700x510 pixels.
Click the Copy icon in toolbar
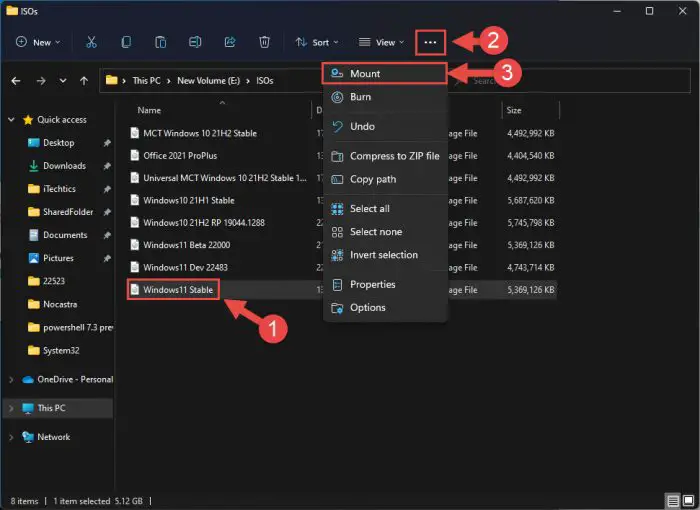126,42
